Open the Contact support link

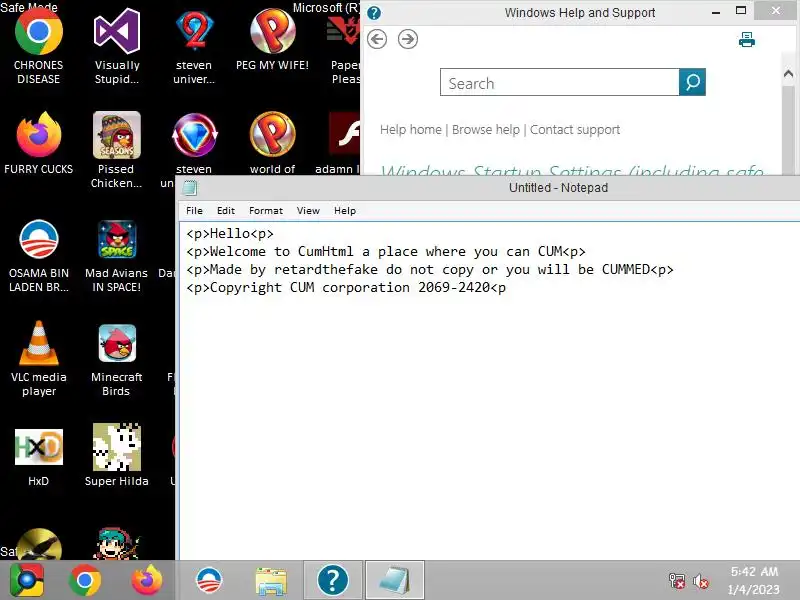(575, 130)
